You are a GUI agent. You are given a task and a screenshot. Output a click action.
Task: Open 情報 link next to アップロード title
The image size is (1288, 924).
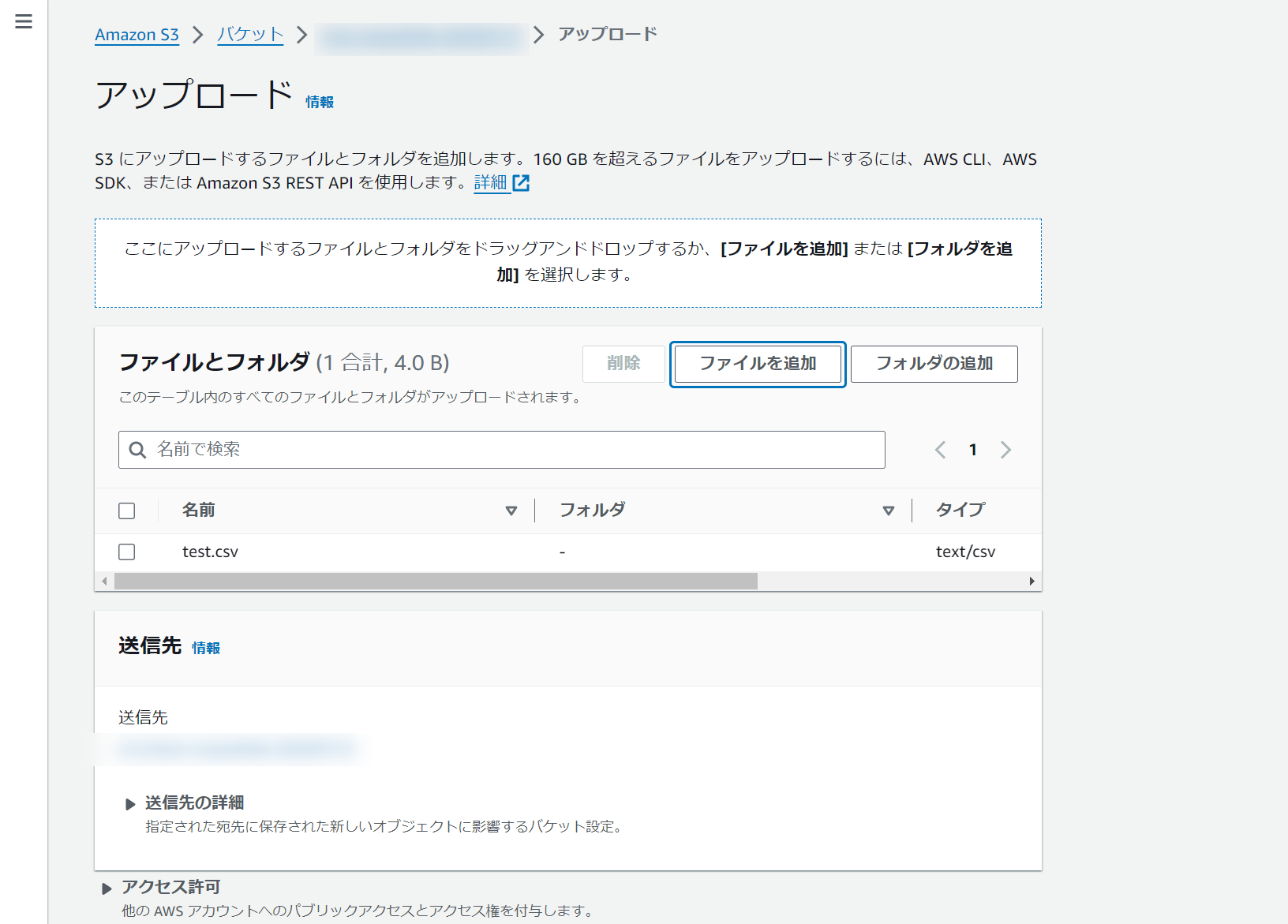coord(320,102)
